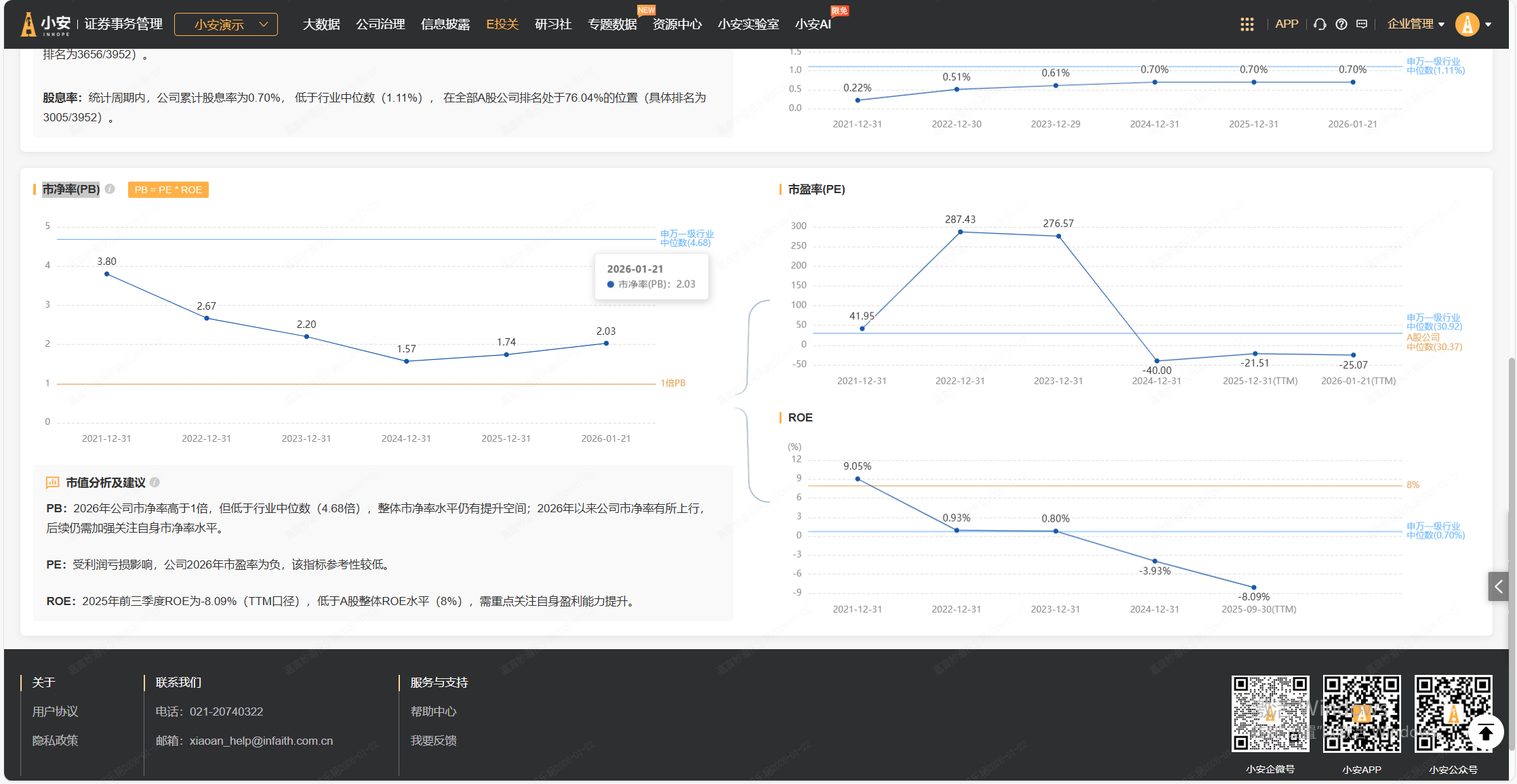Expand the 小安演示 dropdown selector
The width and height of the screenshot is (1517, 784).
coord(226,24)
